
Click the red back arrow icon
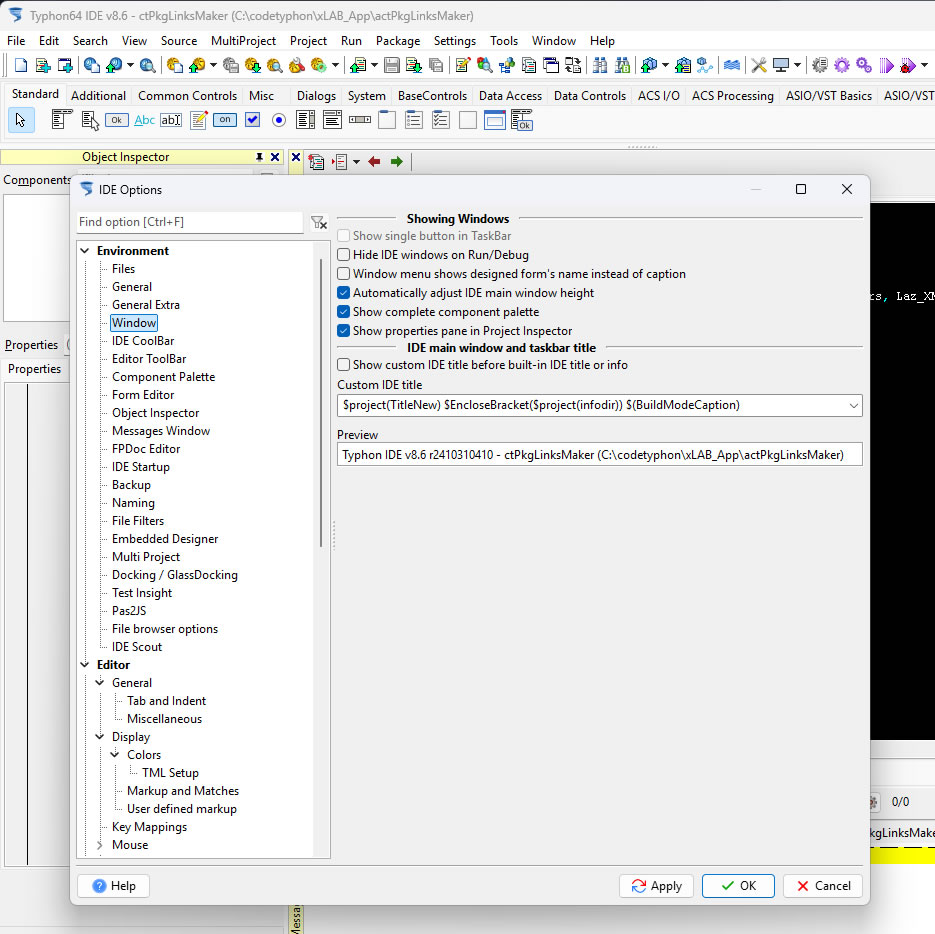[x=374, y=162]
